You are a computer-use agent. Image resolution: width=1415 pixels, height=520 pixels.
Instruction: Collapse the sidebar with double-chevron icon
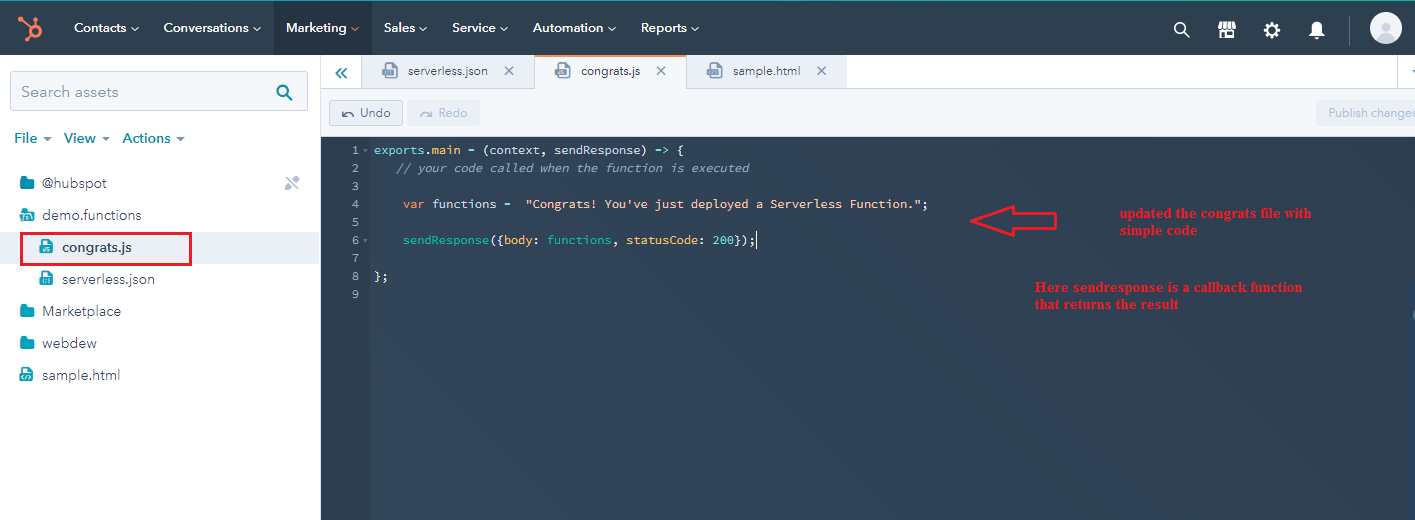341,72
